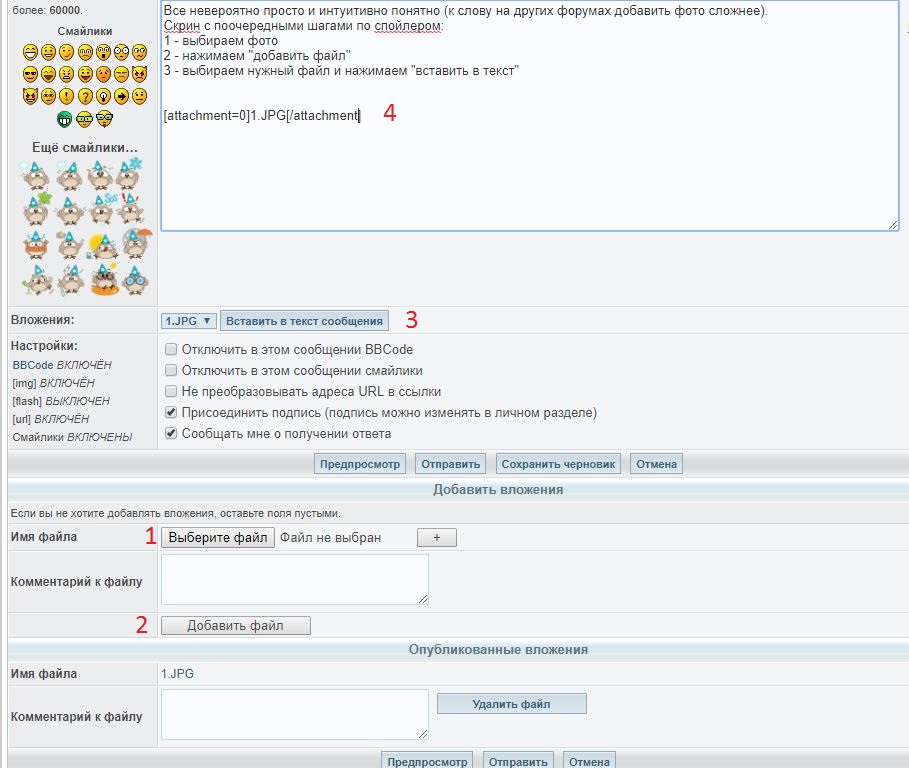Uncheck 'Сообщать мне о получении ответа'

point(171,434)
